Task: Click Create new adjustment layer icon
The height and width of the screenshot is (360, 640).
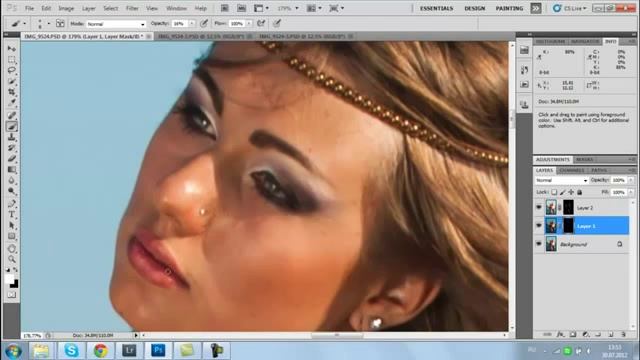Action: tap(586, 334)
